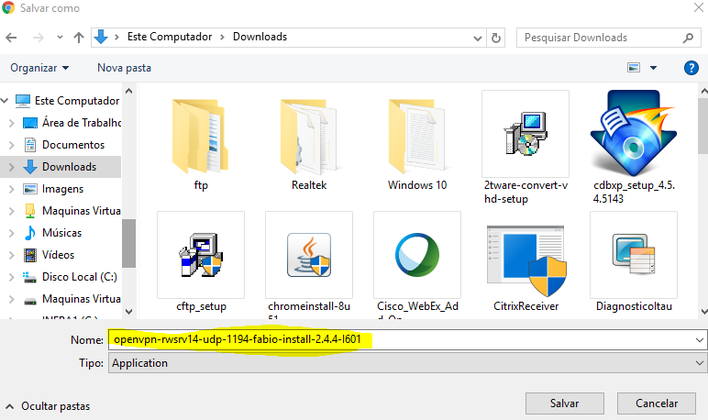Open the ftp folder icon
The height and width of the screenshot is (420, 708).
click(200, 136)
